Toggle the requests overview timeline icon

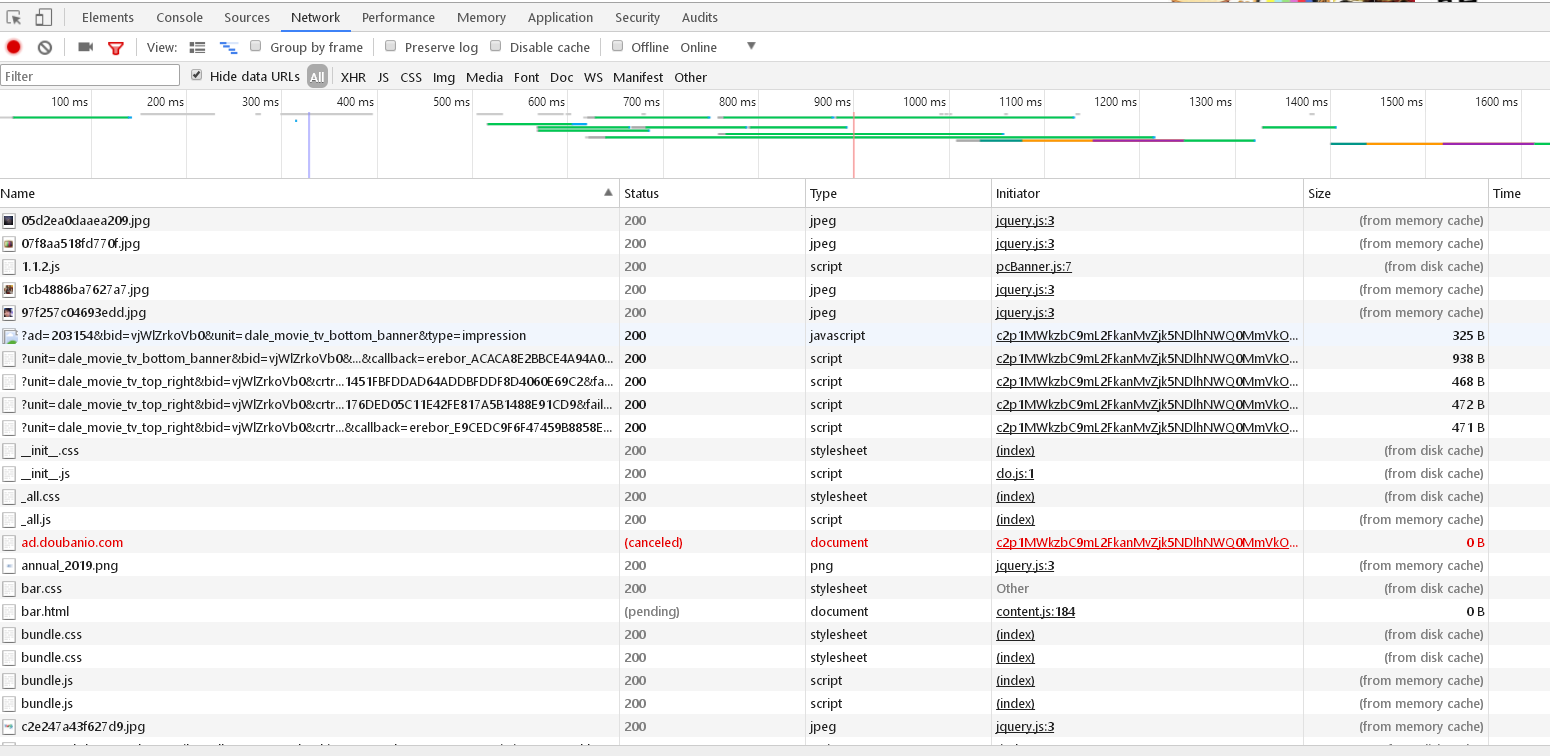(226, 47)
